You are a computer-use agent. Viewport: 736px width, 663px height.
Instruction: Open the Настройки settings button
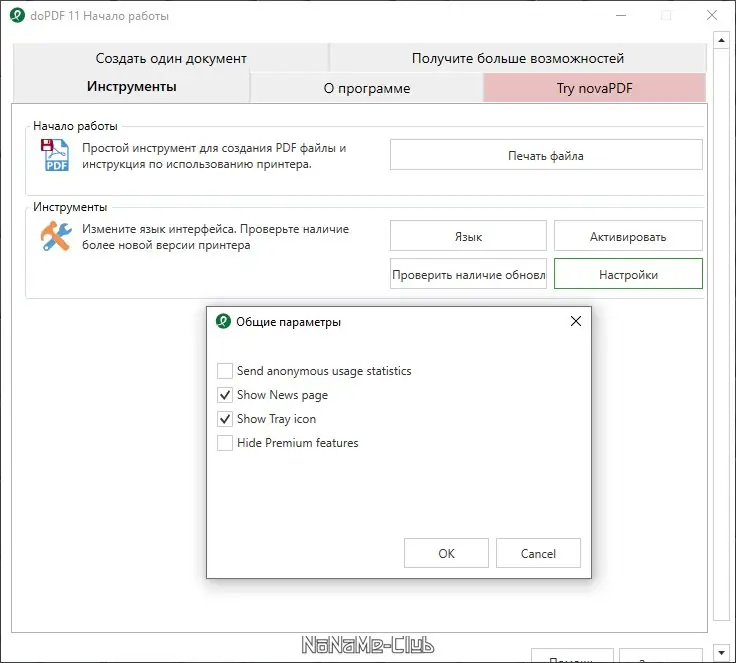pos(628,274)
